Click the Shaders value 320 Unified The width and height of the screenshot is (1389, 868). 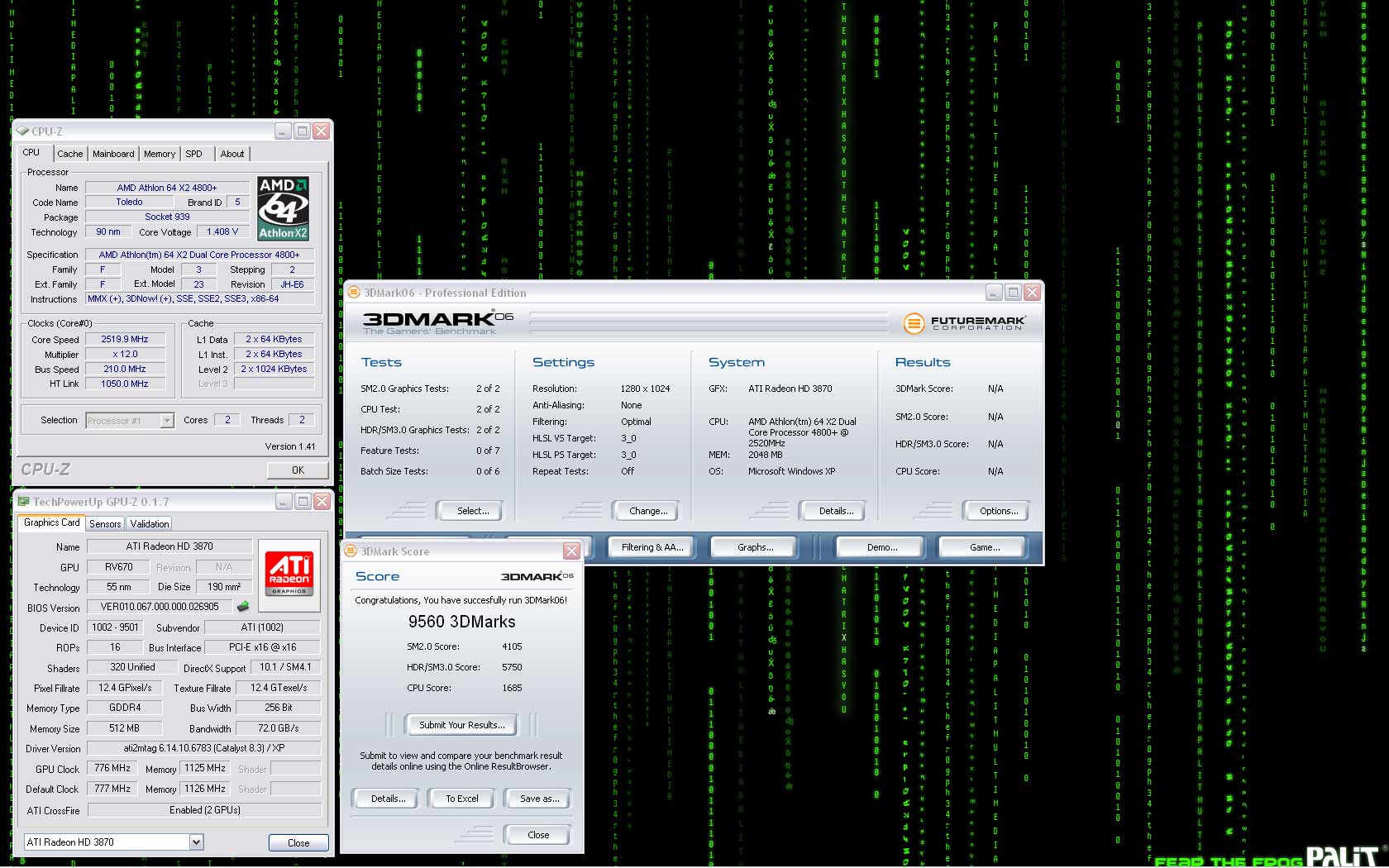[132, 667]
